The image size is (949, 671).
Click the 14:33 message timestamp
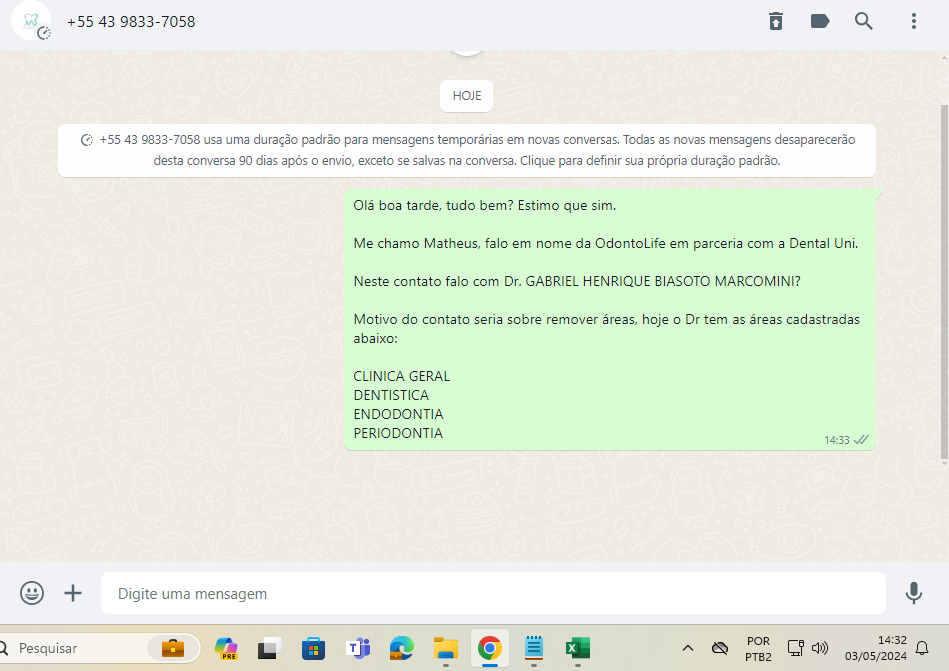tap(836, 440)
